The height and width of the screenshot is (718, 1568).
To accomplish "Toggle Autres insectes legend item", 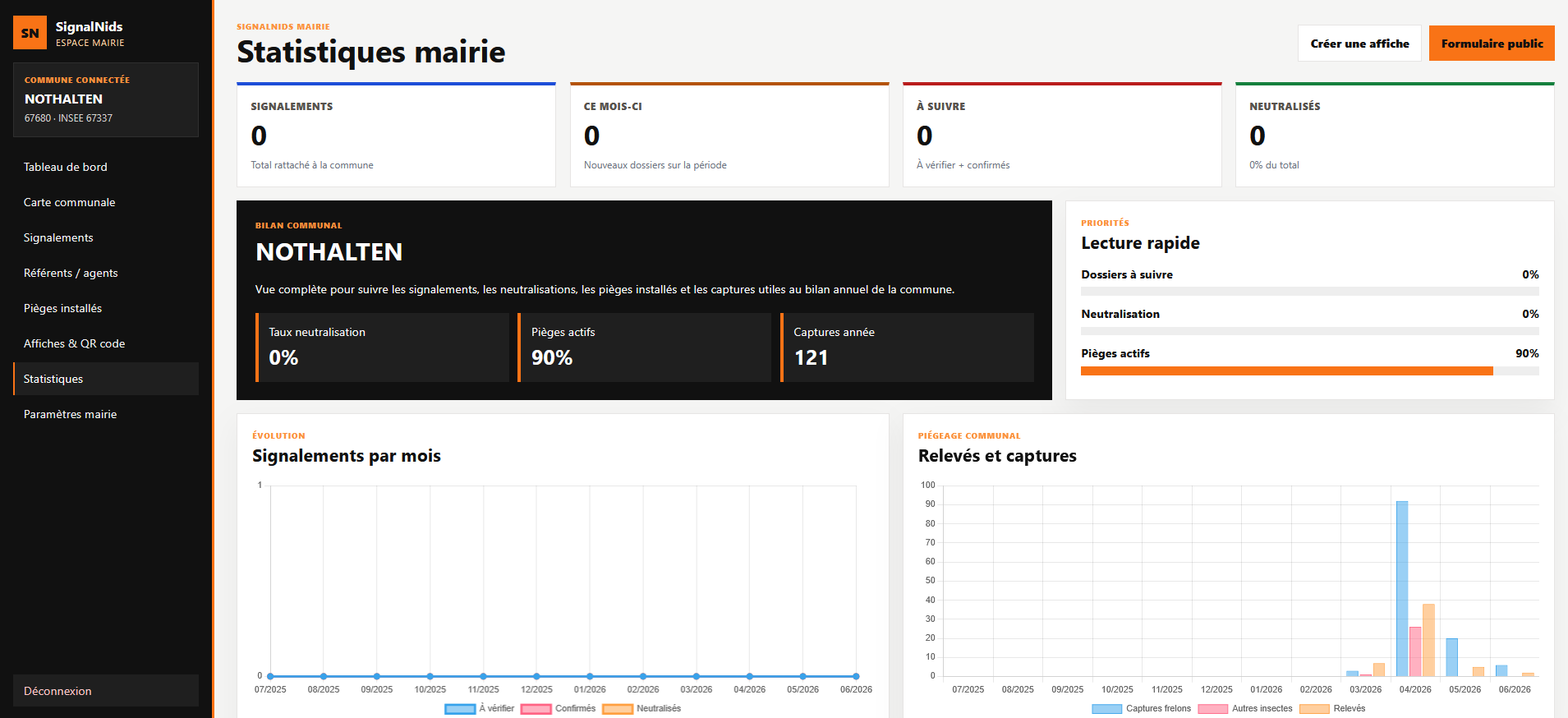I will point(1245,708).
